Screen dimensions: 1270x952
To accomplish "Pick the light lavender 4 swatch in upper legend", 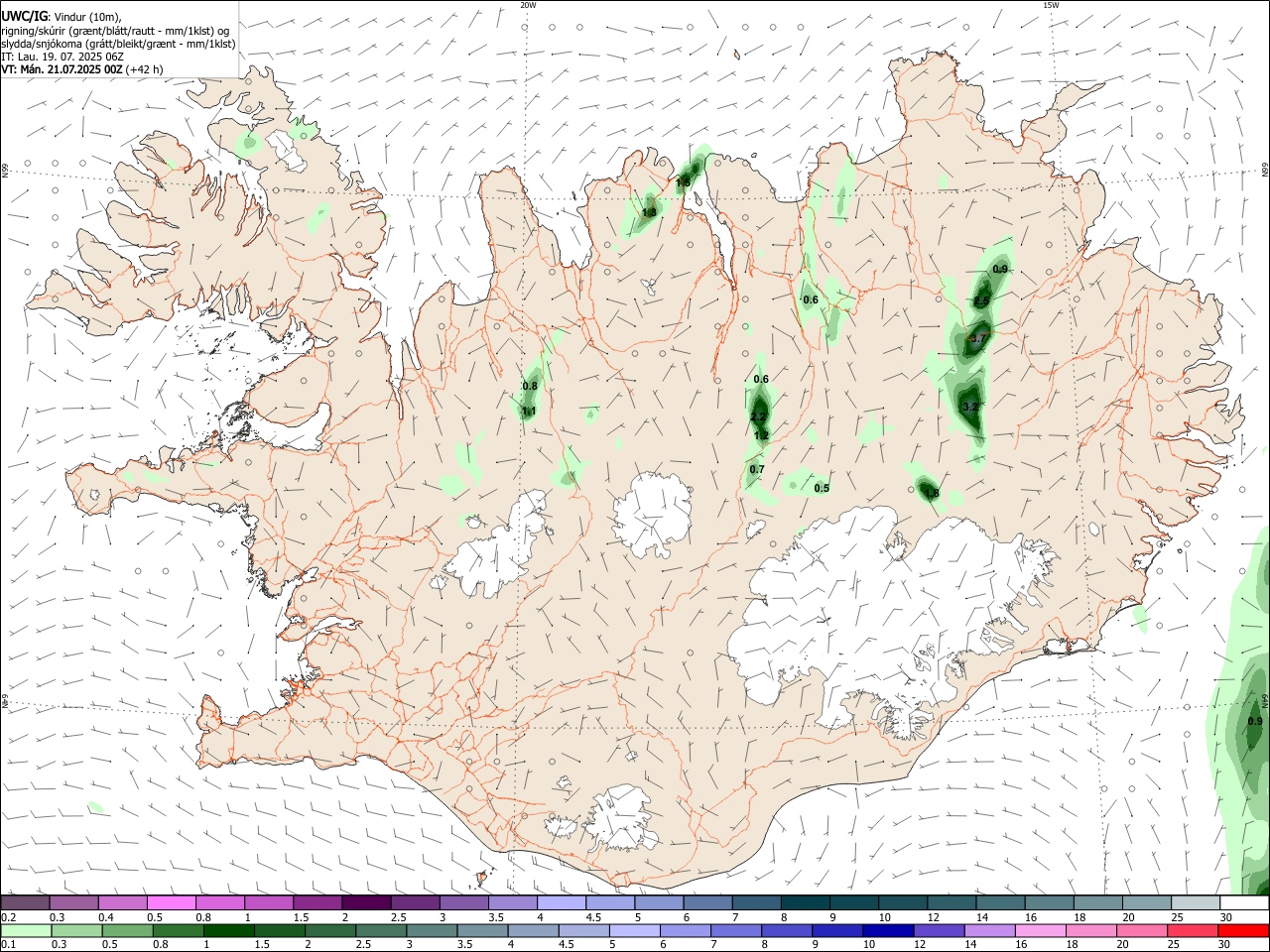I will 562,903.
